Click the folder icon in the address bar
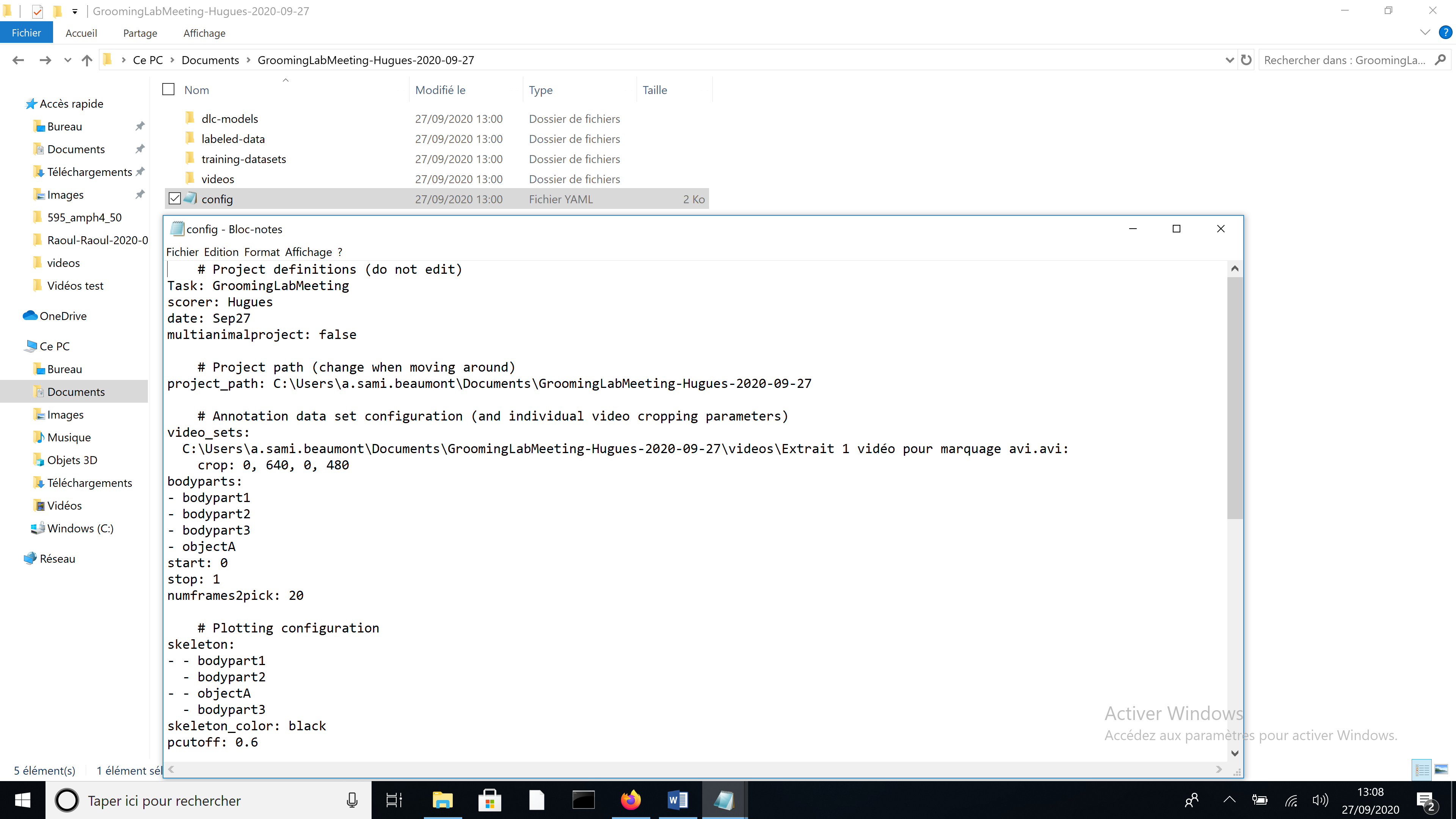 click(107, 60)
